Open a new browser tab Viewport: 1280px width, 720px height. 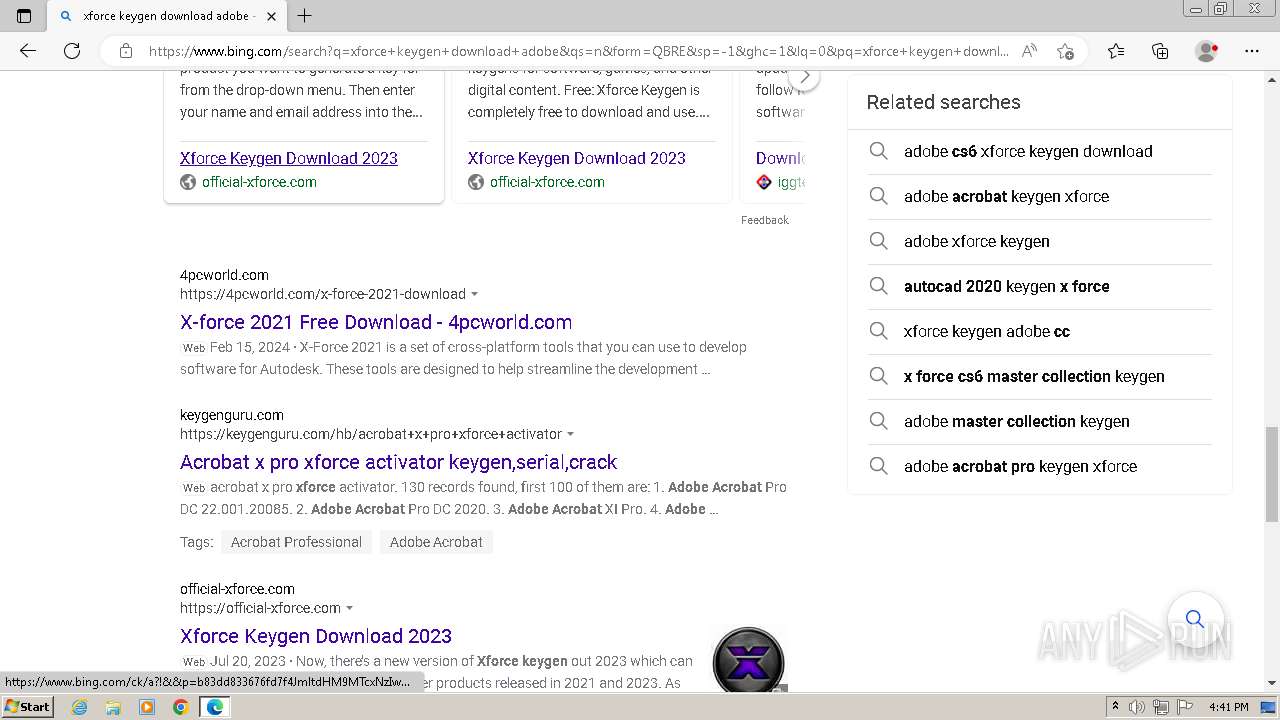305,16
